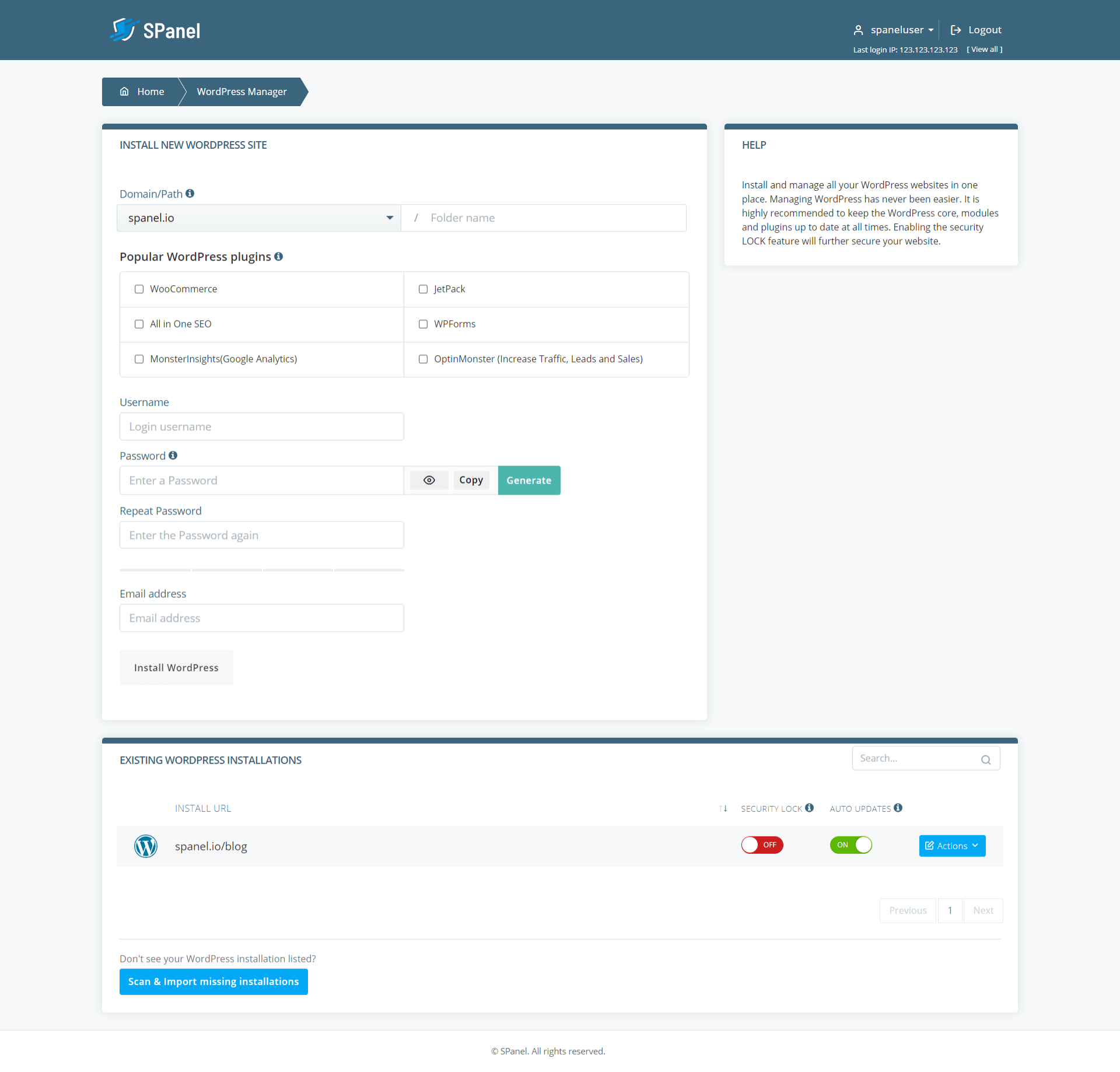Click the Generate password button
The height and width of the screenshot is (1072, 1120).
click(529, 480)
